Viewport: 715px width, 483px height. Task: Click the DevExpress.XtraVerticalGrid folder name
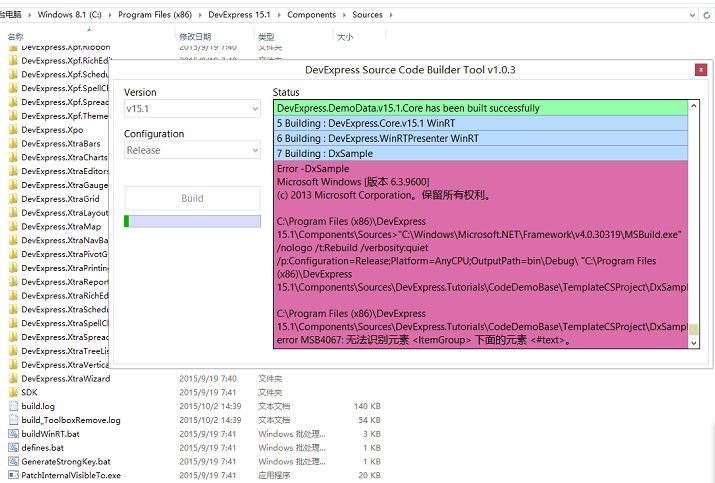[x=65, y=364]
